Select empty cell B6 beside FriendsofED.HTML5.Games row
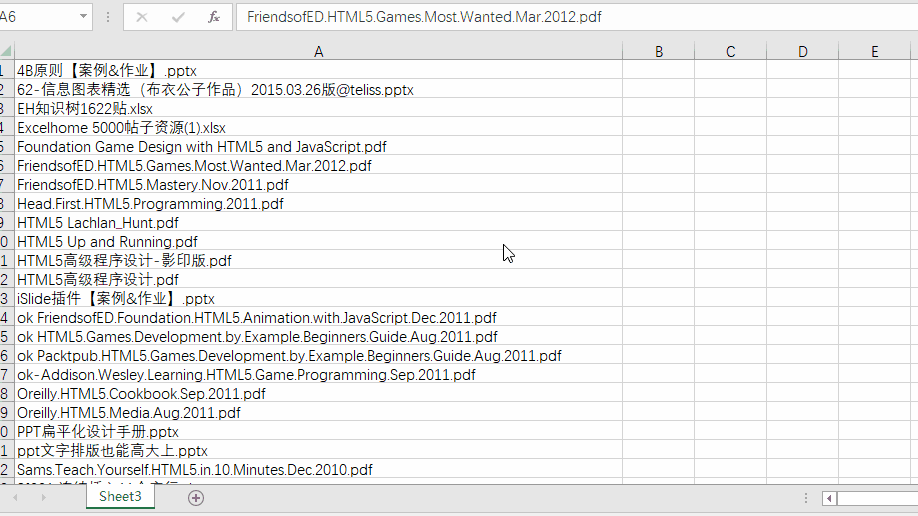Image resolution: width=918 pixels, height=516 pixels. pos(659,165)
